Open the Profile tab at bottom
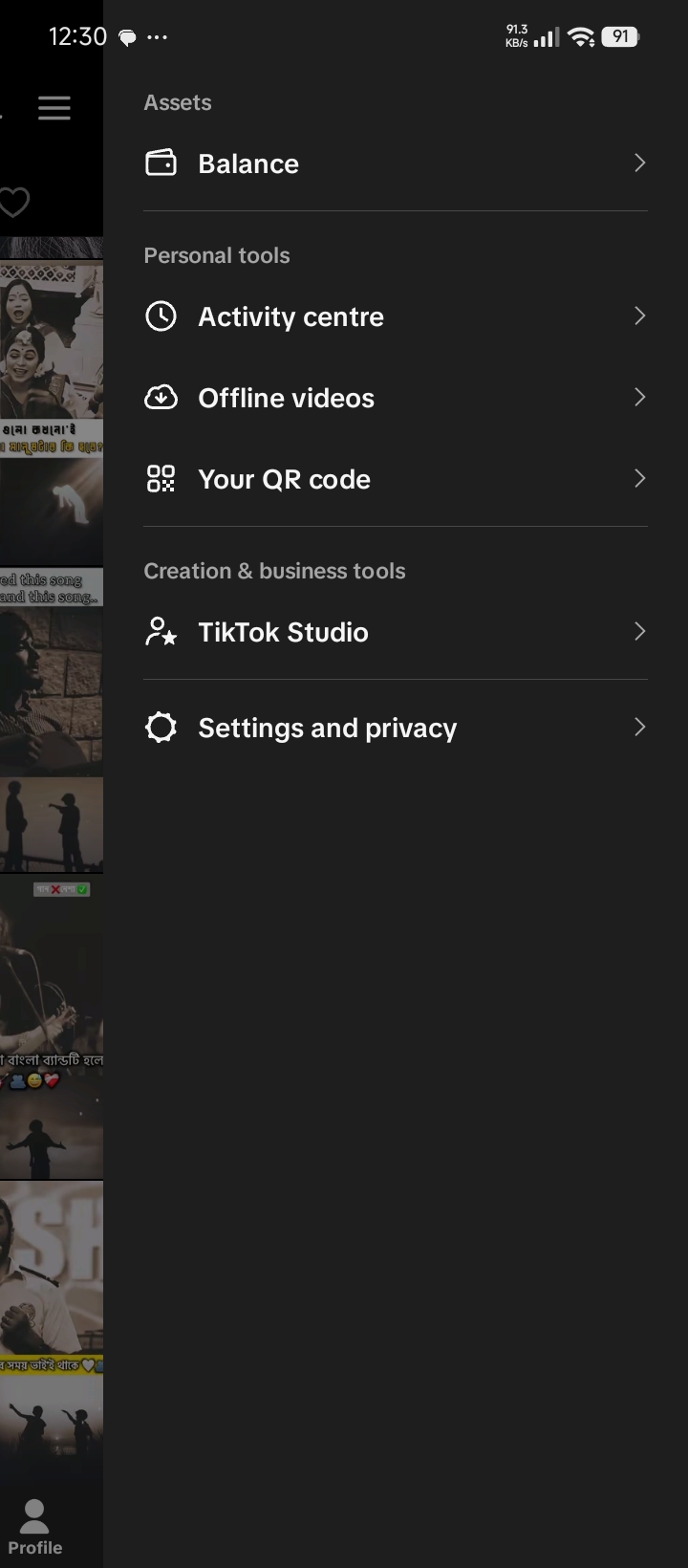The width and height of the screenshot is (688, 1568). pyautogui.click(x=35, y=1527)
